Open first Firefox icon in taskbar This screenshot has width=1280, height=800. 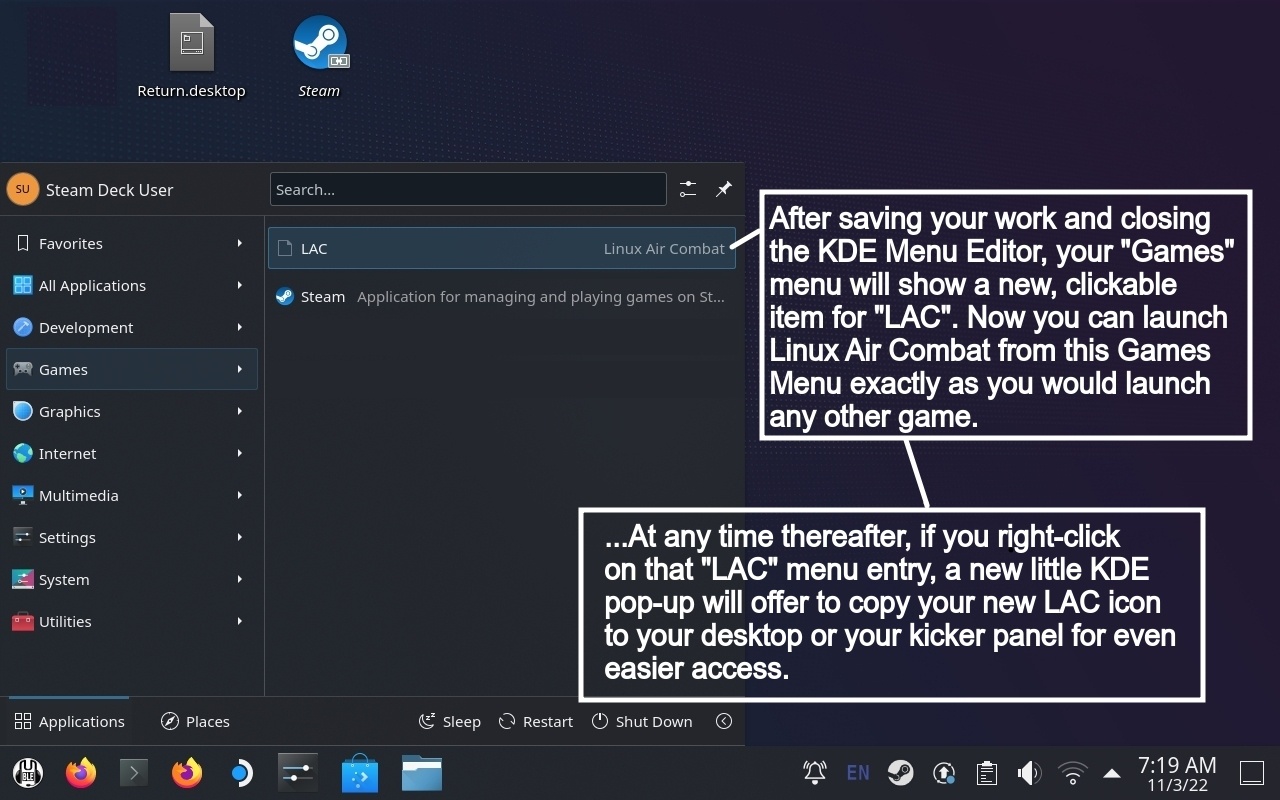point(81,773)
